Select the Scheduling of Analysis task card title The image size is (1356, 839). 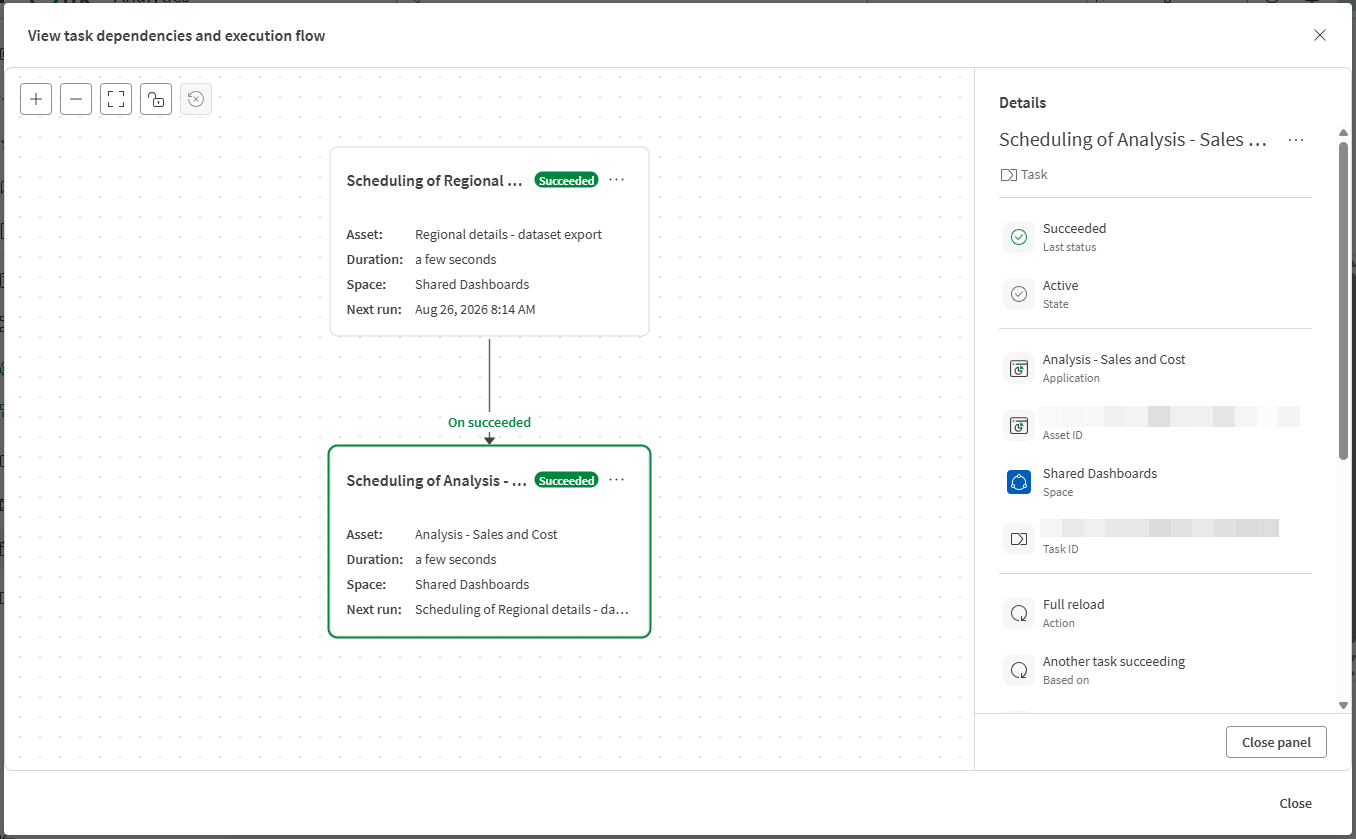click(x=436, y=481)
